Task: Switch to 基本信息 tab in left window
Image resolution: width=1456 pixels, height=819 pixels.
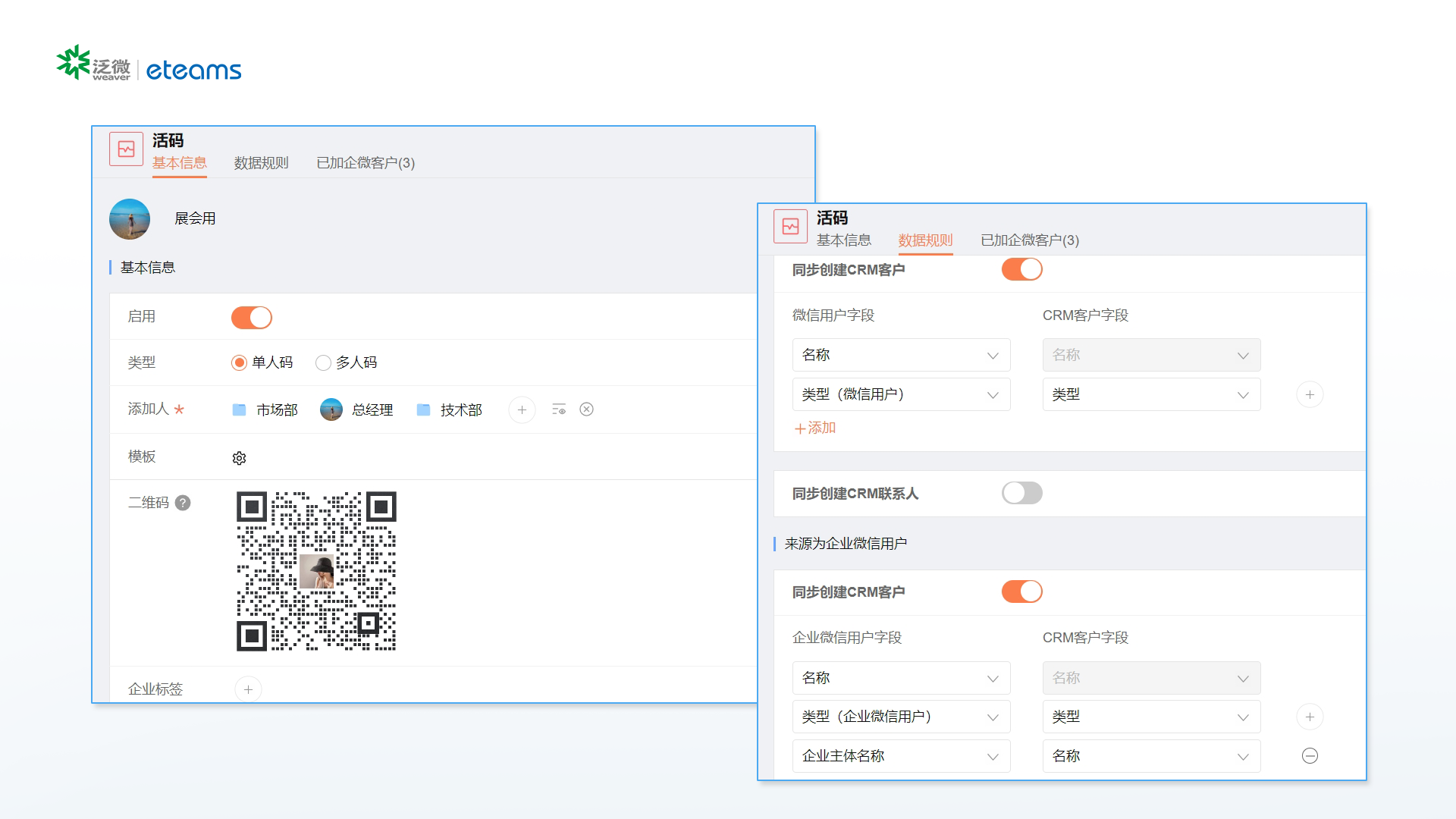Action: click(x=179, y=163)
